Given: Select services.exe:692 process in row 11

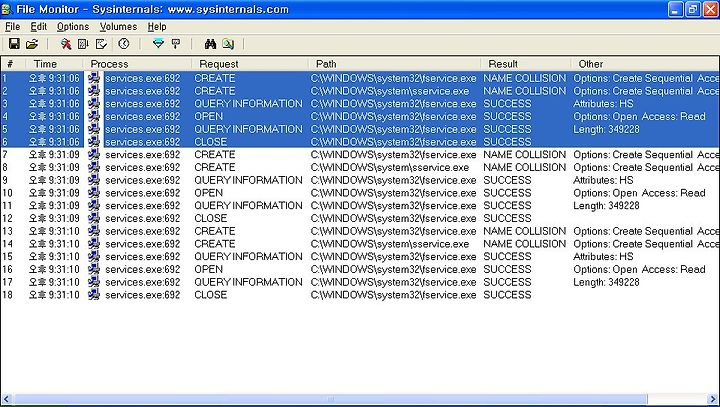Looking at the screenshot, I should point(142,206).
